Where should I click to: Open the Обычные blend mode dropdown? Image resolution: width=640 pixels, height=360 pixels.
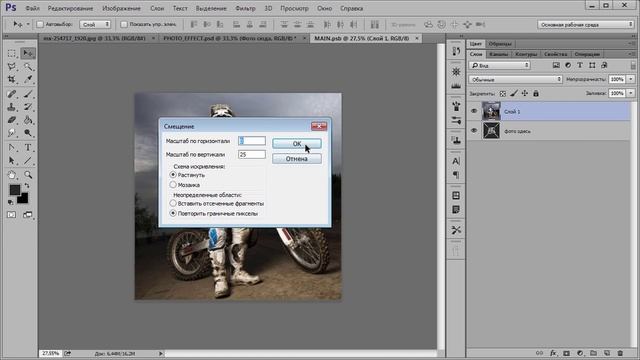click(516, 80)
